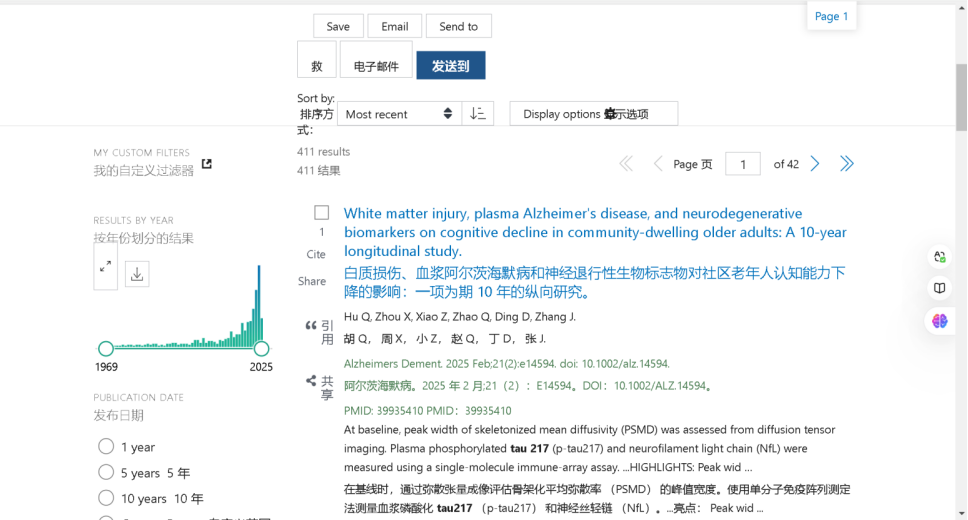Select the first result checkbox

tap(321, 213)
